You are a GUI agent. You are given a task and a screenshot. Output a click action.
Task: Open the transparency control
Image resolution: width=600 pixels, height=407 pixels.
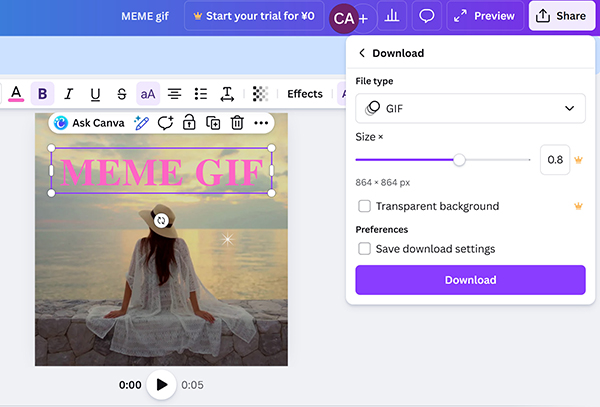coord(260,94)
